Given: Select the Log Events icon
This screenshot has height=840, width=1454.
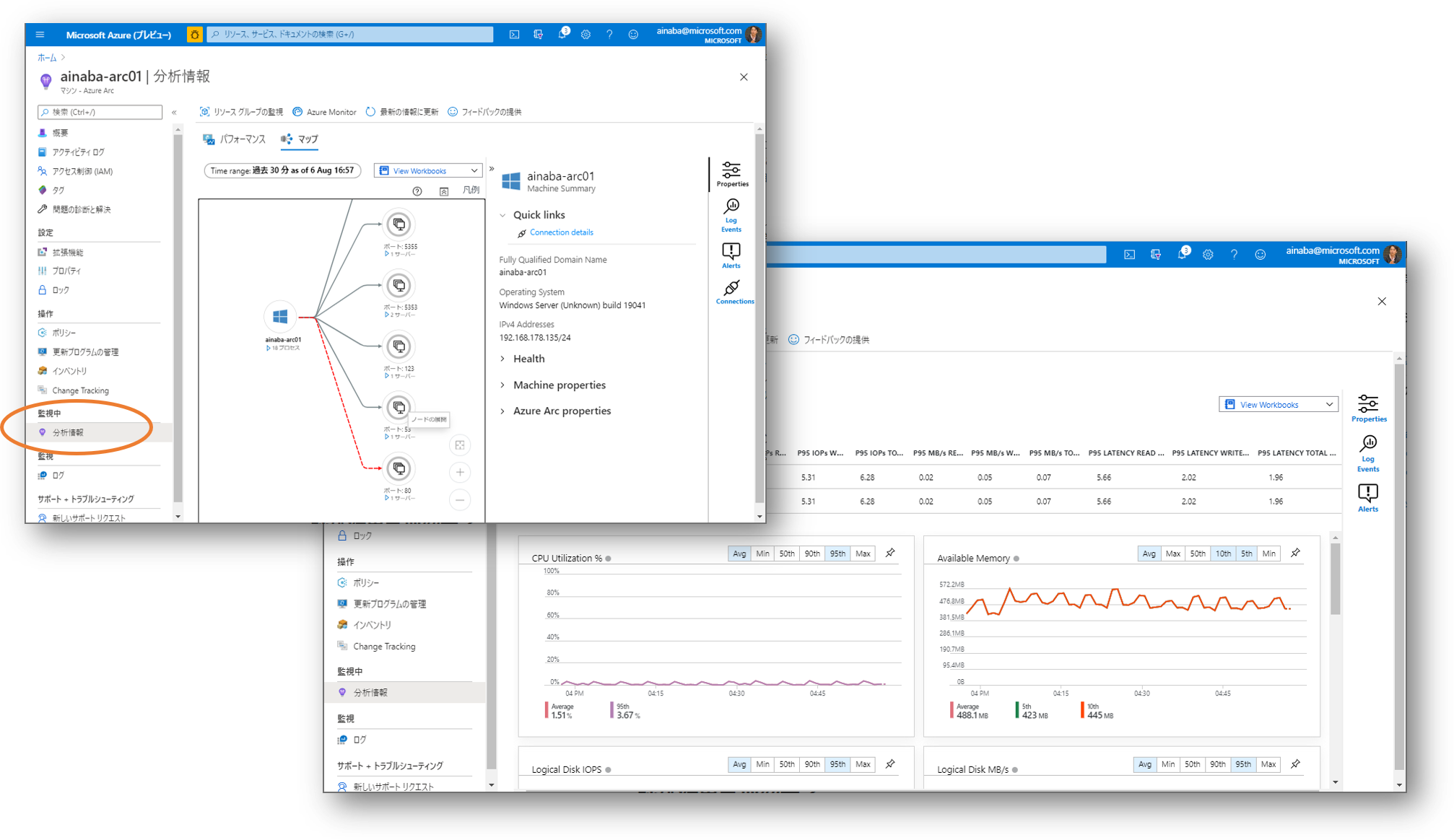Looking at the screenshot, I should tap(731, 209).
